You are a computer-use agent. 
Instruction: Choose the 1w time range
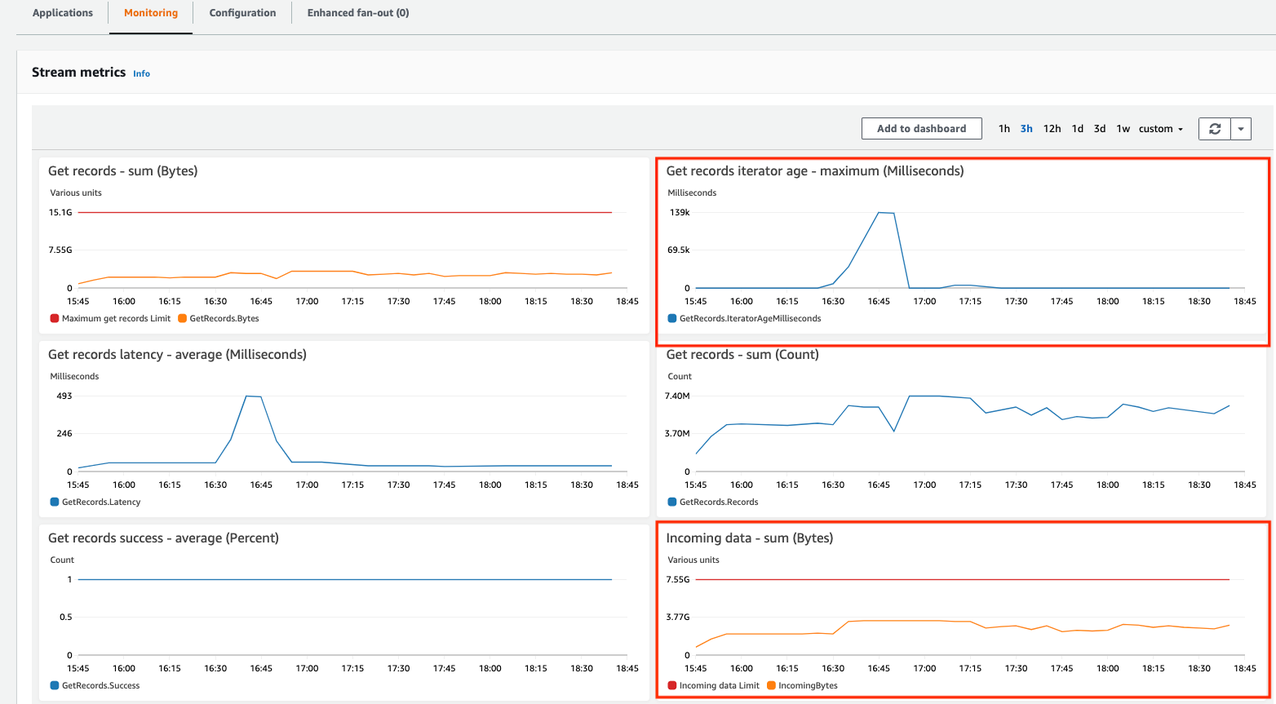click(x=1123, y=129)
